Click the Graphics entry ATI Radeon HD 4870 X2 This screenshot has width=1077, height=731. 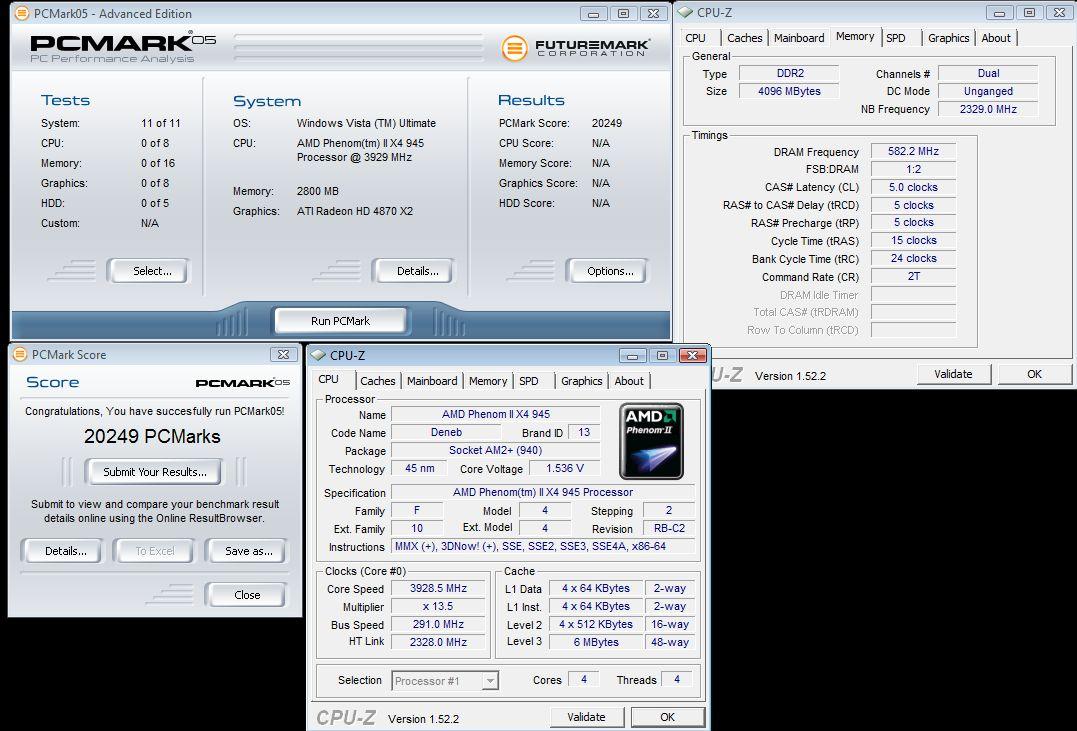click(x=354, y=212)
